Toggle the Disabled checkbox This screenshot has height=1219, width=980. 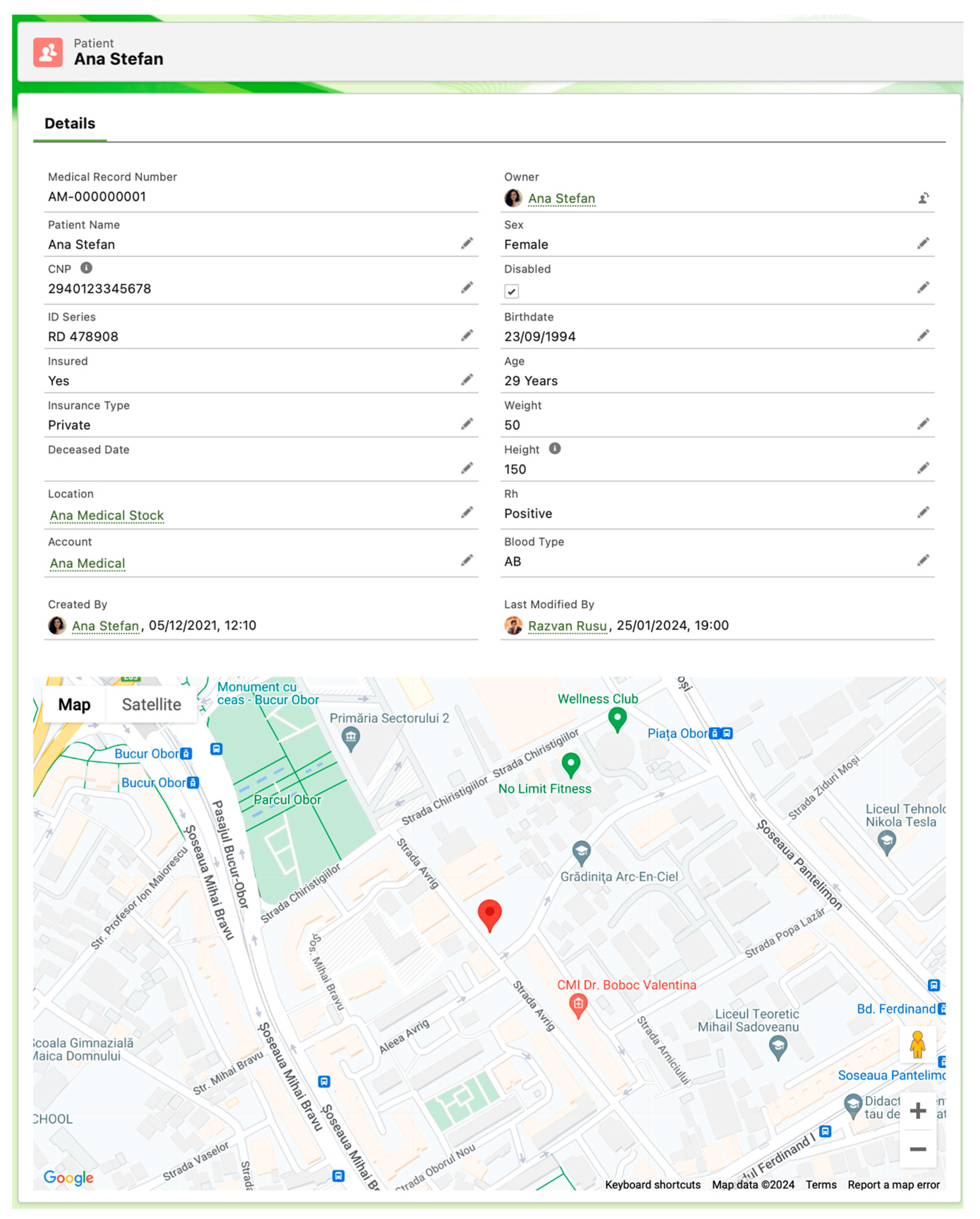pyautogui.click(x=511, y=291)
